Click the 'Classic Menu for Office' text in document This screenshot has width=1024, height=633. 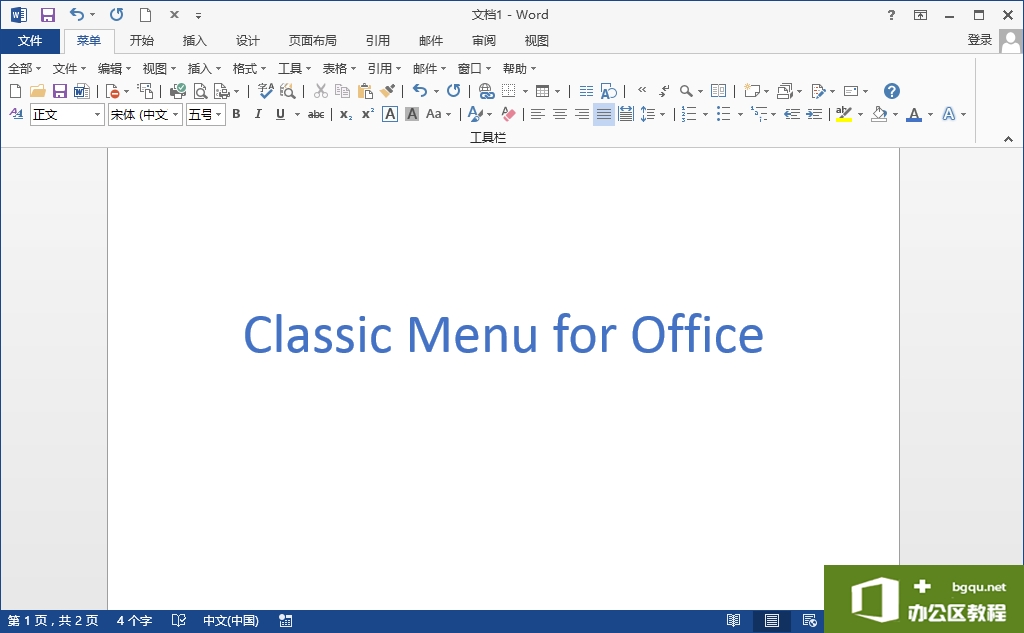504,334
